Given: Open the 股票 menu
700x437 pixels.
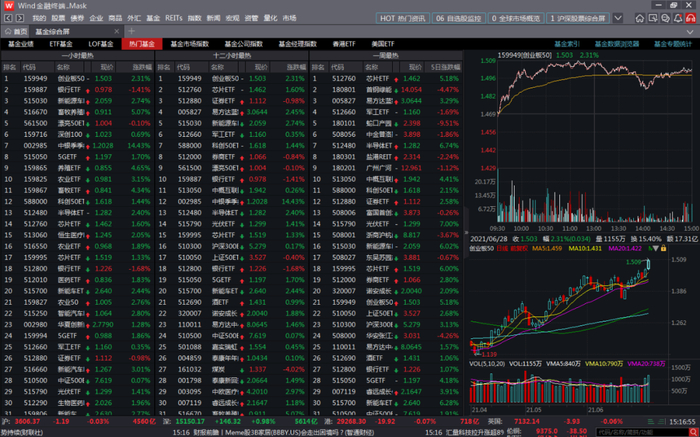Looking at the screenshot, I should tap(58, 18).
